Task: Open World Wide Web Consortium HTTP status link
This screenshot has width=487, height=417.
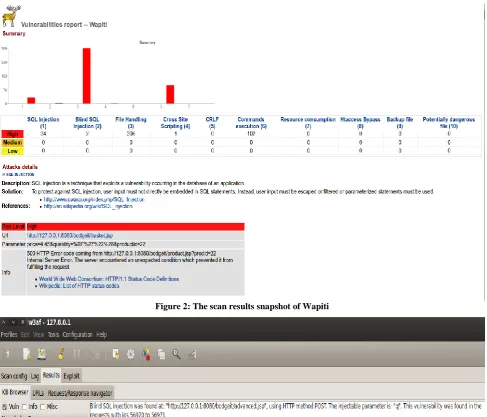Action: coord(109,279)
